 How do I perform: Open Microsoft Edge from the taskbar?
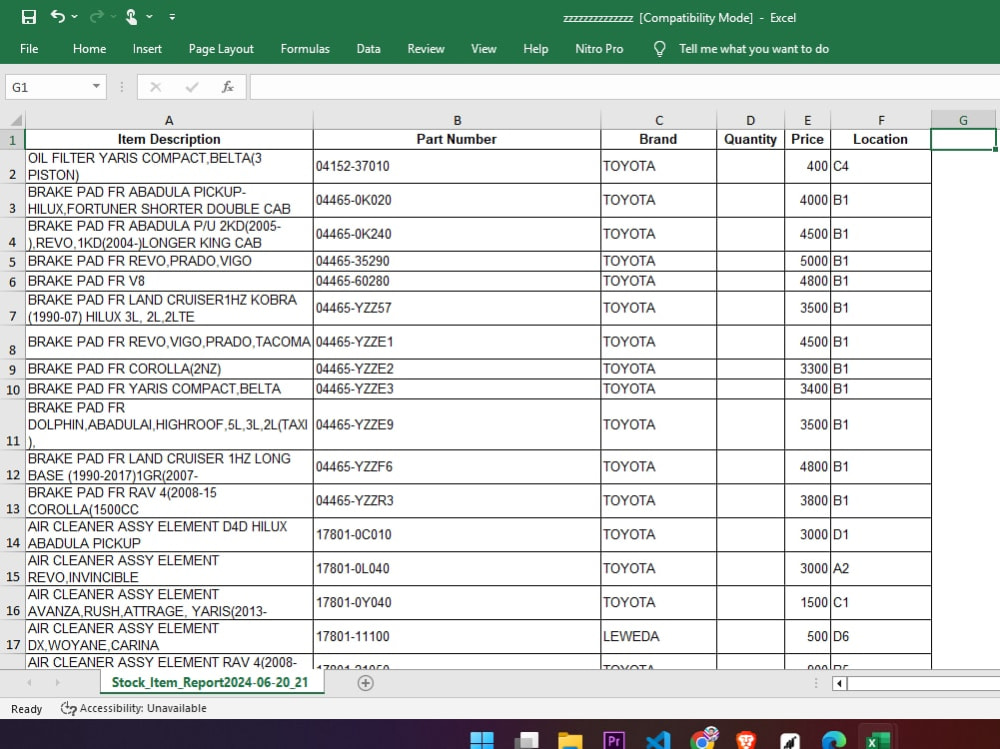[x=834, y=740]
